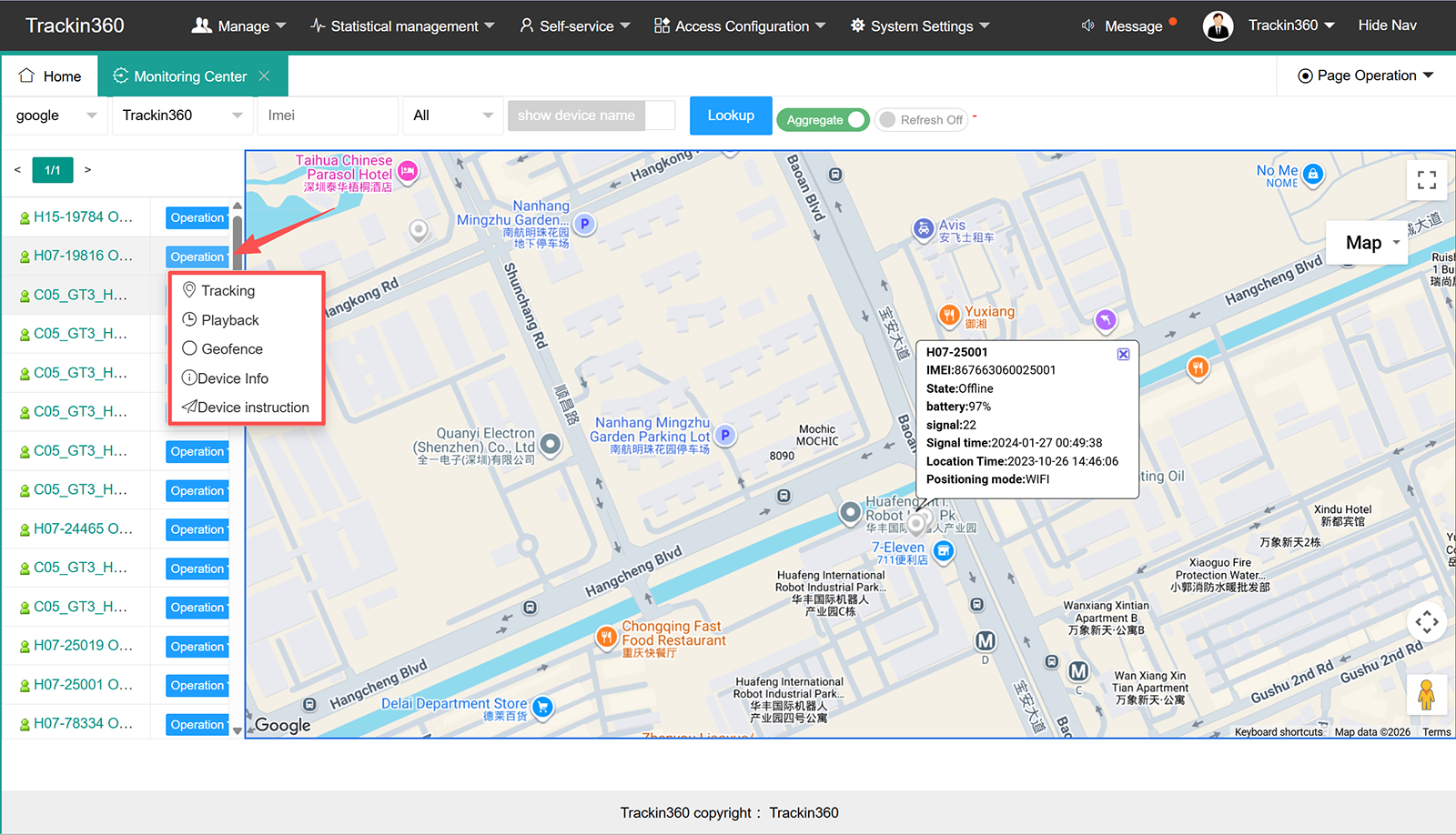Click Operation button for H07-25019
The height and width of the screenshot is (835, 1456).
tap(197, 647)
